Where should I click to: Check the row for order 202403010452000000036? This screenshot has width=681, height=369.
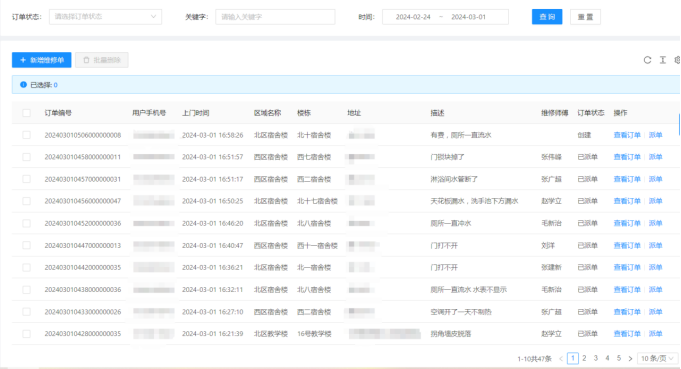click(26, 223)
